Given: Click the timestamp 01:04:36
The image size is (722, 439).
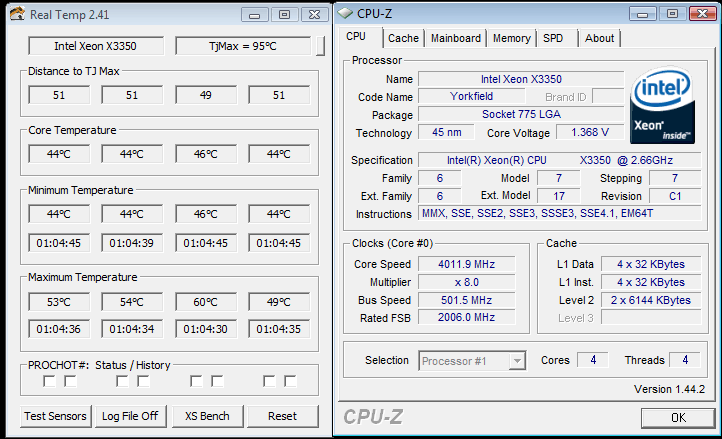Looking at the screenshot, I should coord(59,329).
